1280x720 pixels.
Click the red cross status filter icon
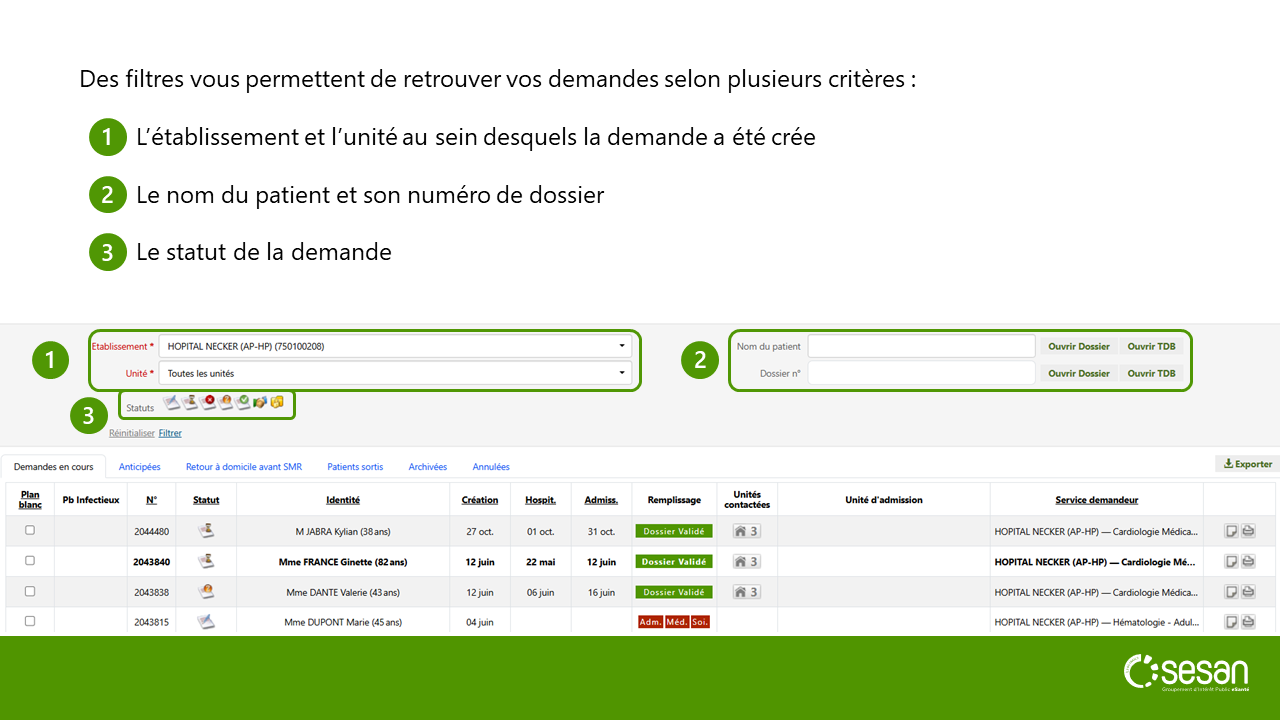(208, 402)
